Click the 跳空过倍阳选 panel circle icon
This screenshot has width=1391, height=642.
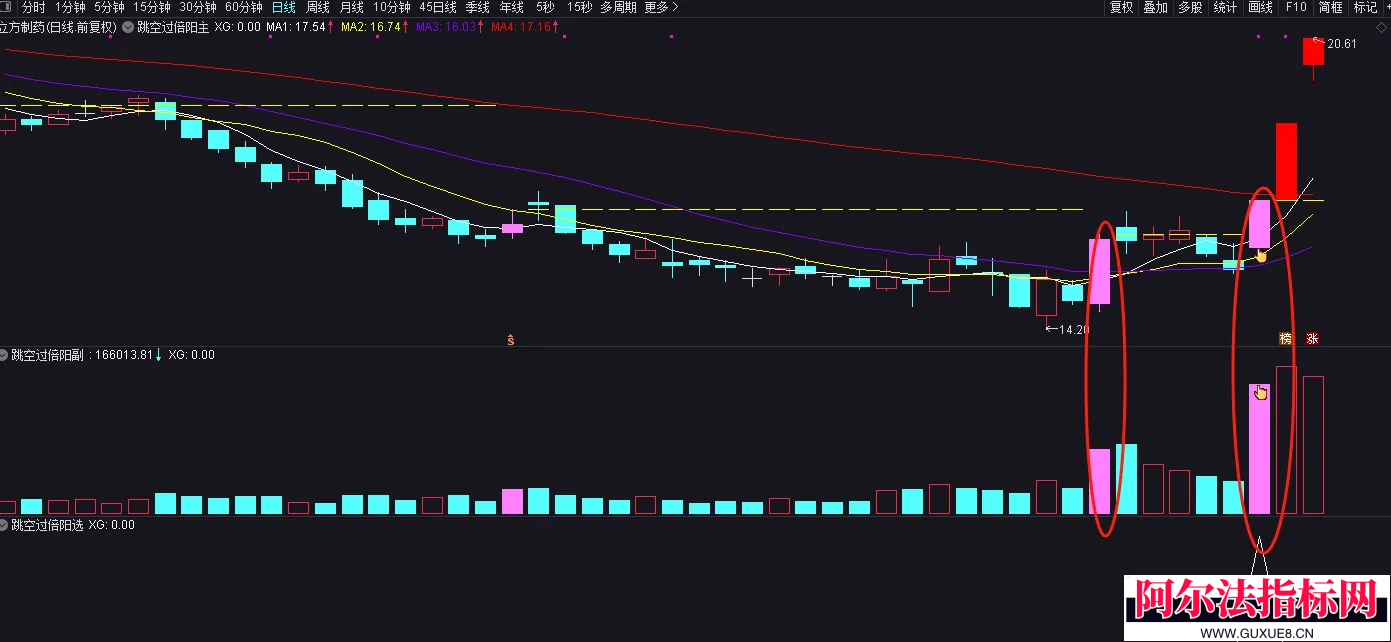click(4, 524)
